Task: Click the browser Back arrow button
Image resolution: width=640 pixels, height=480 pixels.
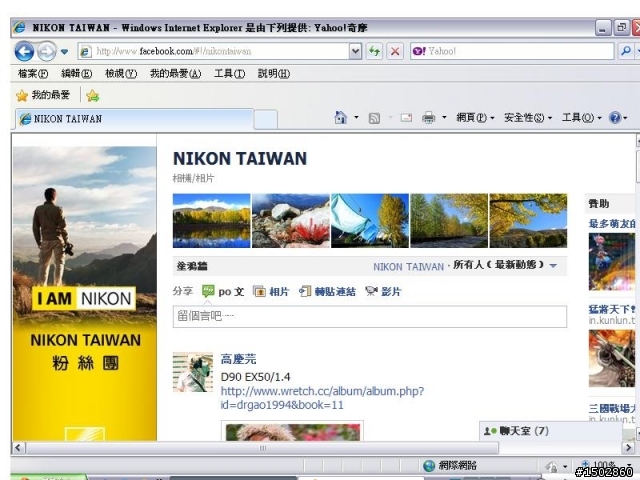Action: tap(24, 51)
